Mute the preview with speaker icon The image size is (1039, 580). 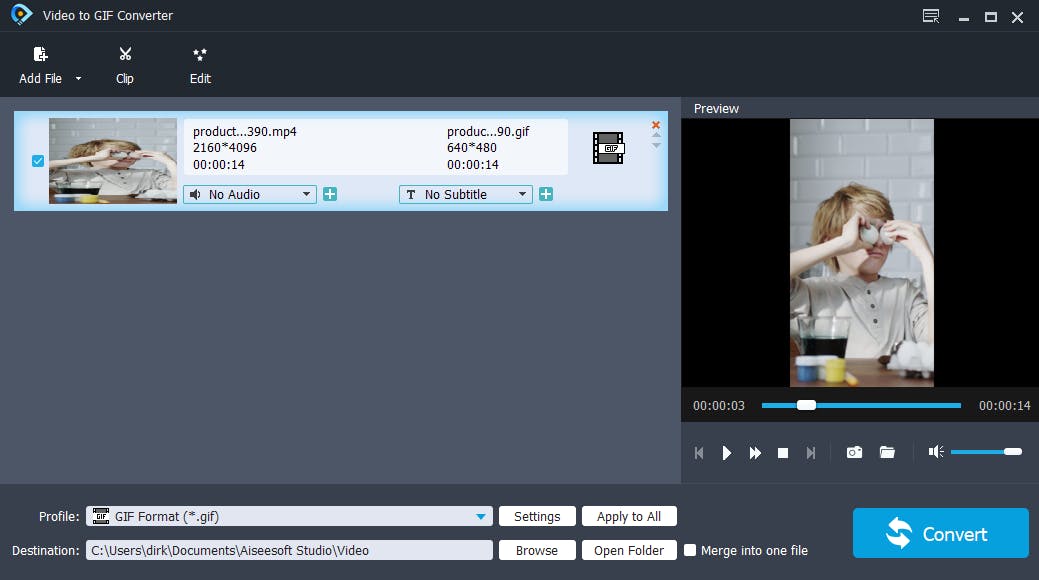pyautogui.click(x=936, y=451)
